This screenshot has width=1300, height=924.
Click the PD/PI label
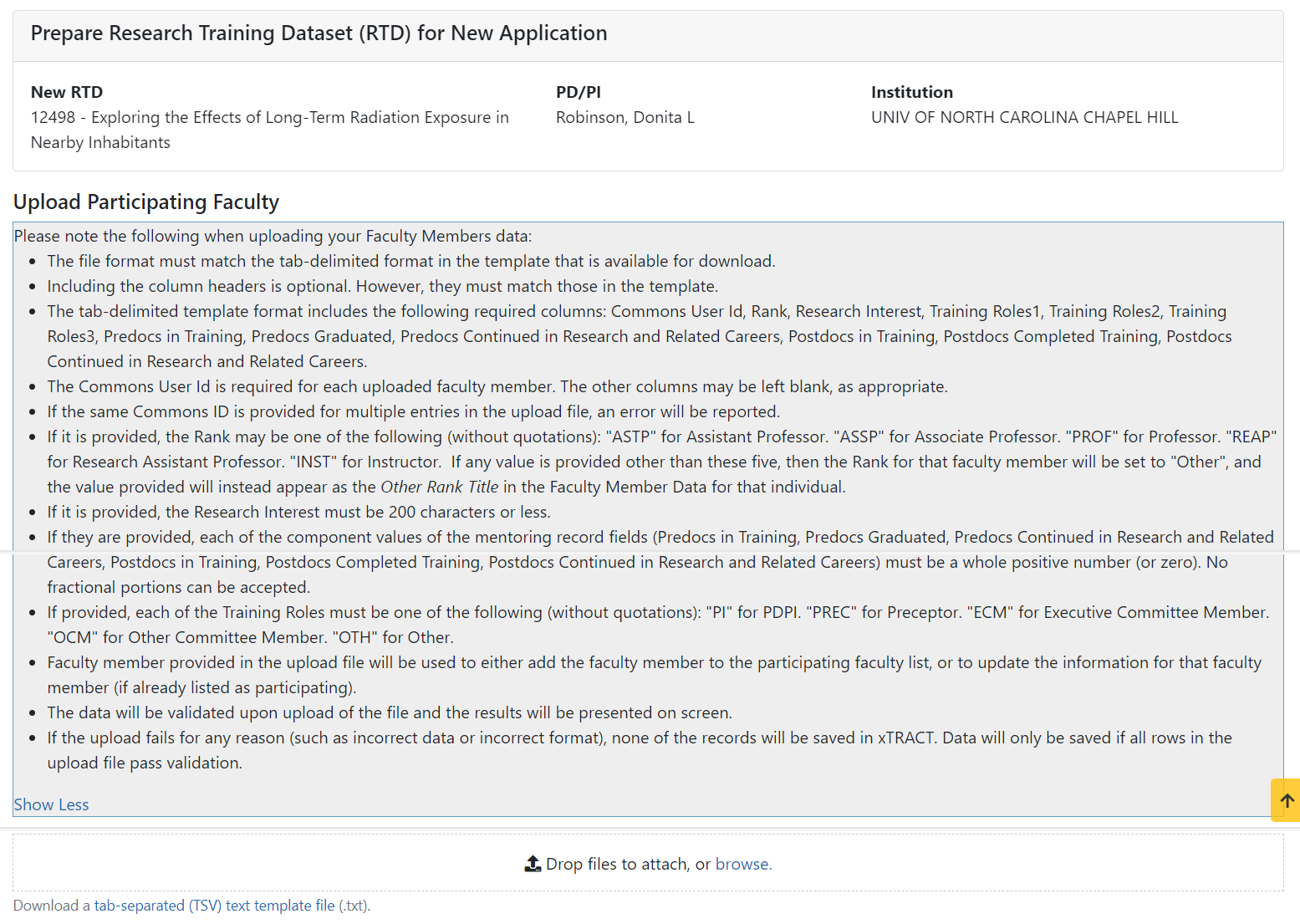pyautogui.click(x=578, y=93)
